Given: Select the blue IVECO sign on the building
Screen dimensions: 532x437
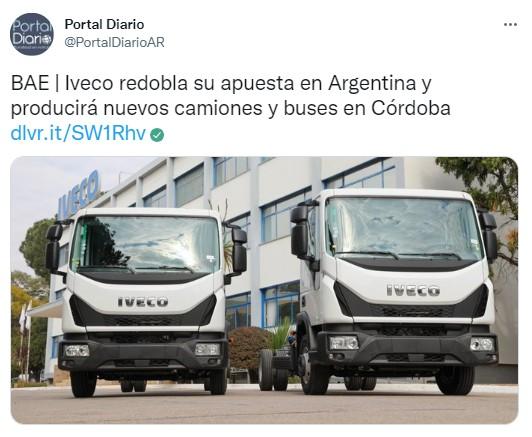Looking at the screenshot, I should 79,195.
